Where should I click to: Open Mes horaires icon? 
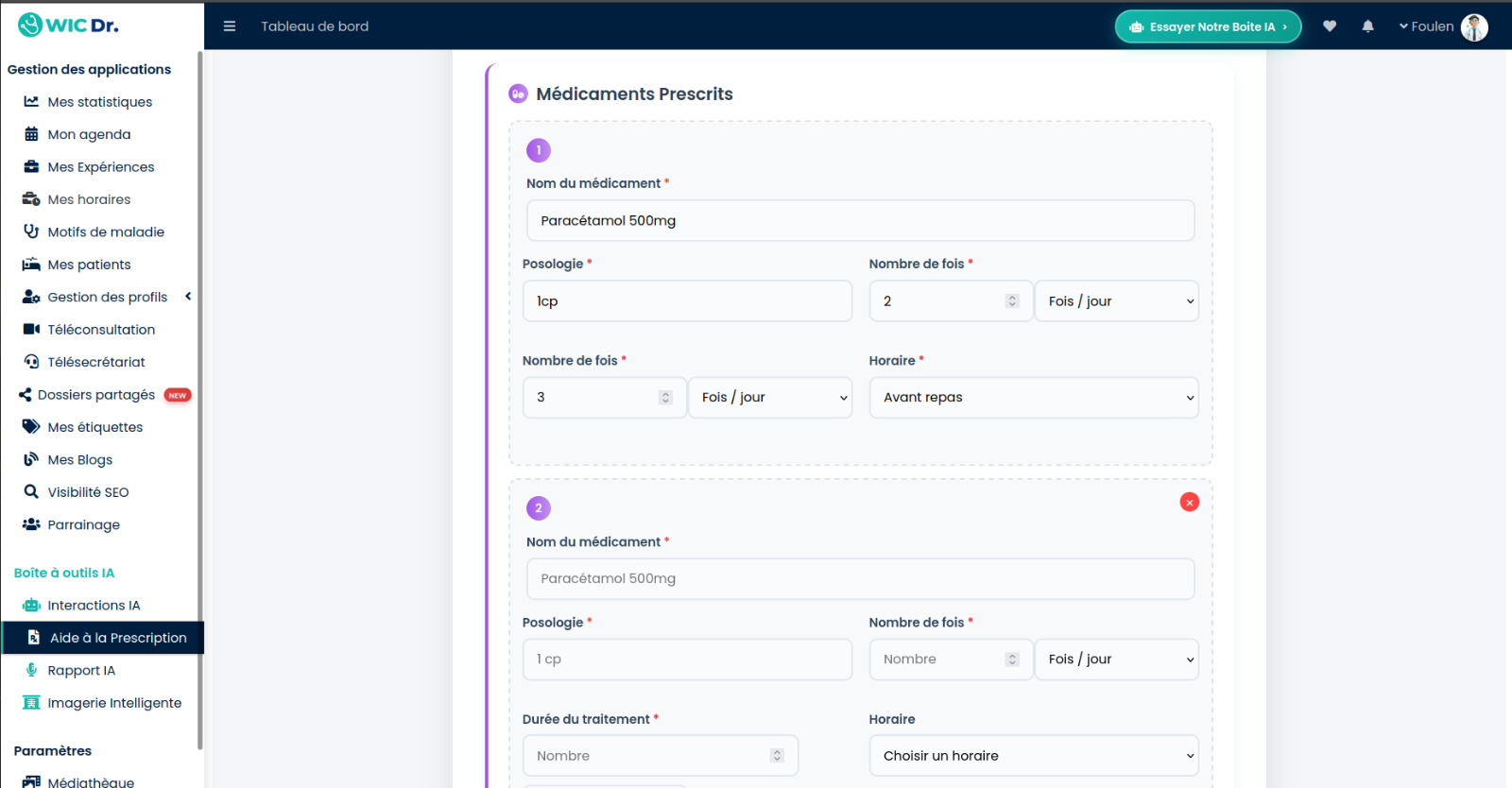(31, 199)
